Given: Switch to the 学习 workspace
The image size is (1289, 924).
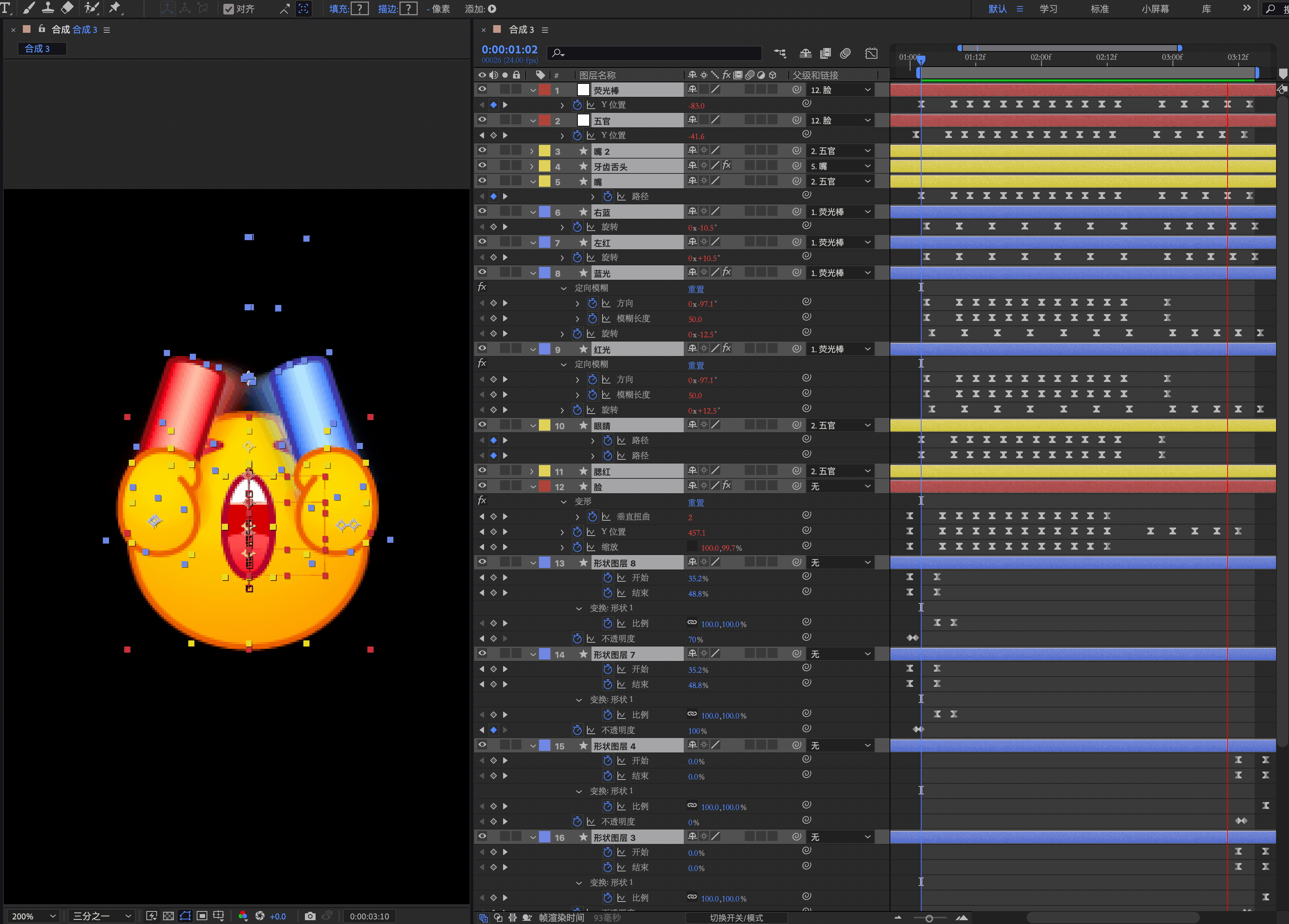Looking at the screenshot, I should [x=1048, y=9].
